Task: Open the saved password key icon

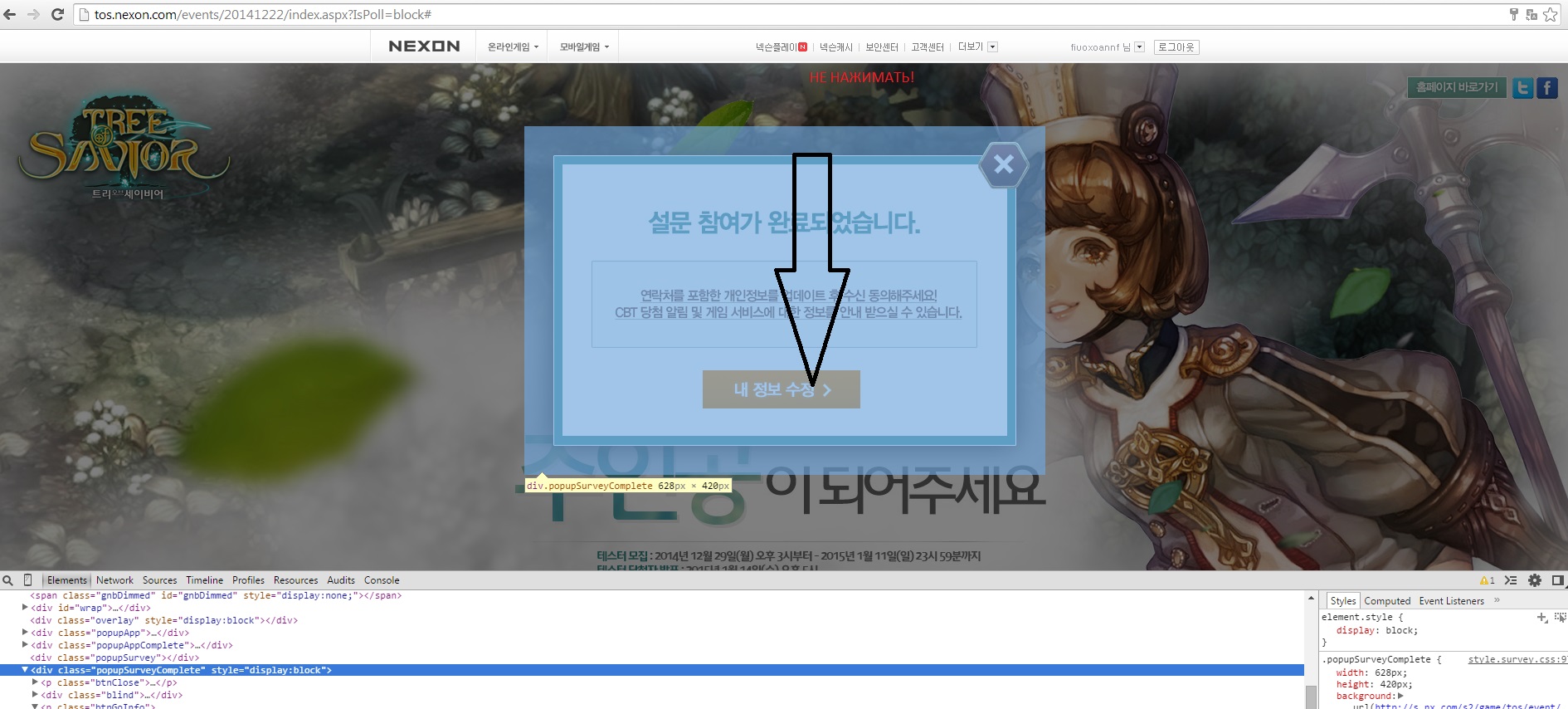Action: pyautogui.click(x=1513, y=14)
